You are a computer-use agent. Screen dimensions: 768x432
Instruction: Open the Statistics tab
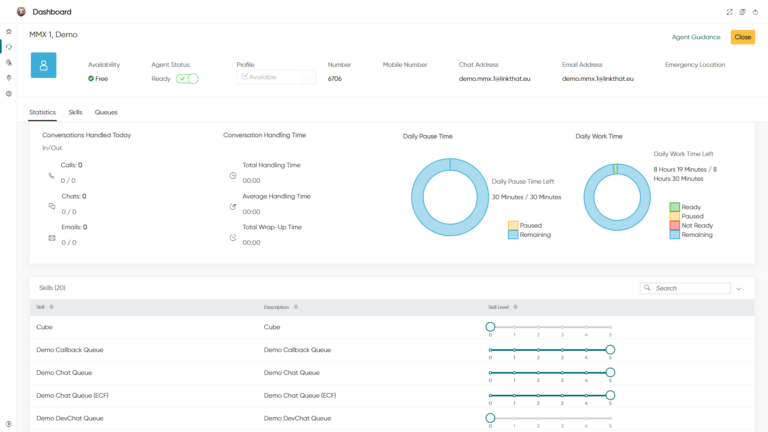pos(42,112)
